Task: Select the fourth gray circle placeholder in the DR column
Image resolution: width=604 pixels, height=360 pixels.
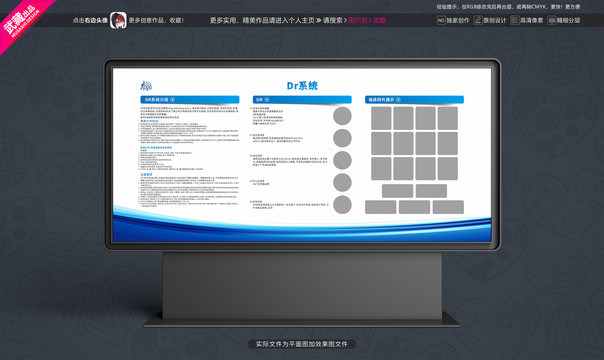Action: click(x=342, y=183)
